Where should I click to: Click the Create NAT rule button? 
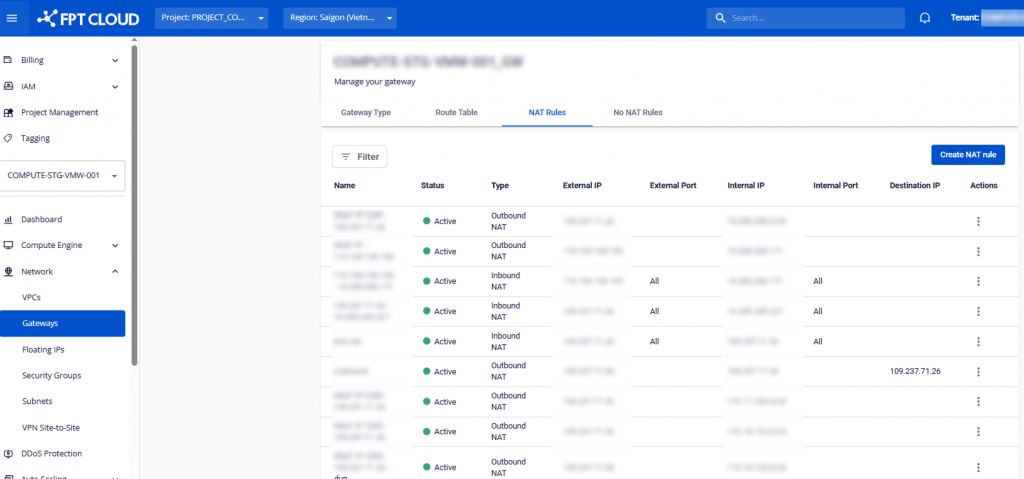coord(967,155)
